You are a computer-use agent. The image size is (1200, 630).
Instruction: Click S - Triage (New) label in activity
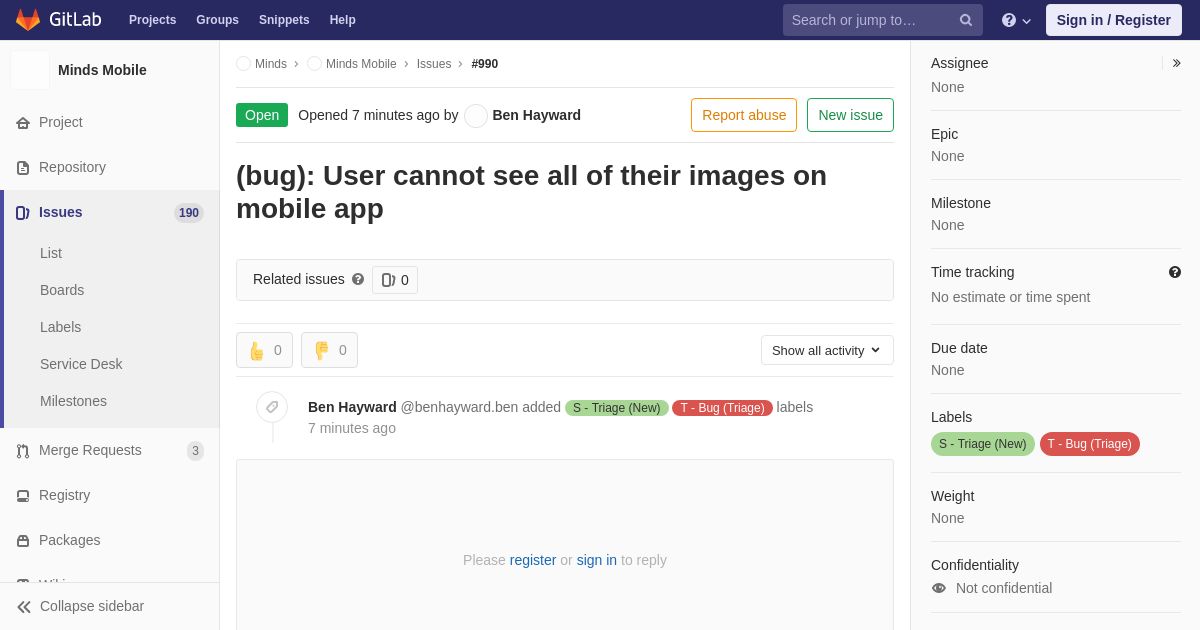pyautogui.click(x=617, y=408)
